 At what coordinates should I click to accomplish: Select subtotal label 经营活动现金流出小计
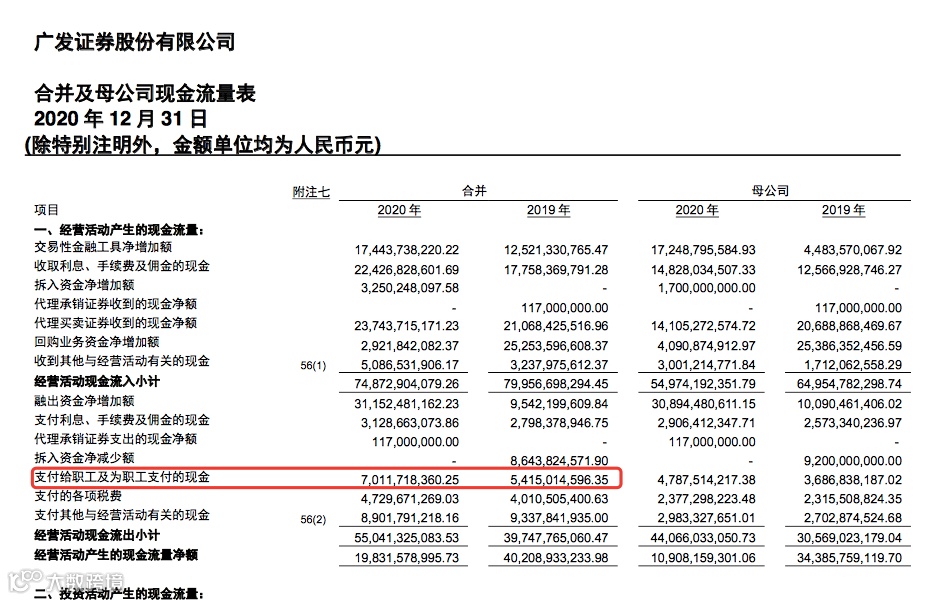click(x=97, y=535)
